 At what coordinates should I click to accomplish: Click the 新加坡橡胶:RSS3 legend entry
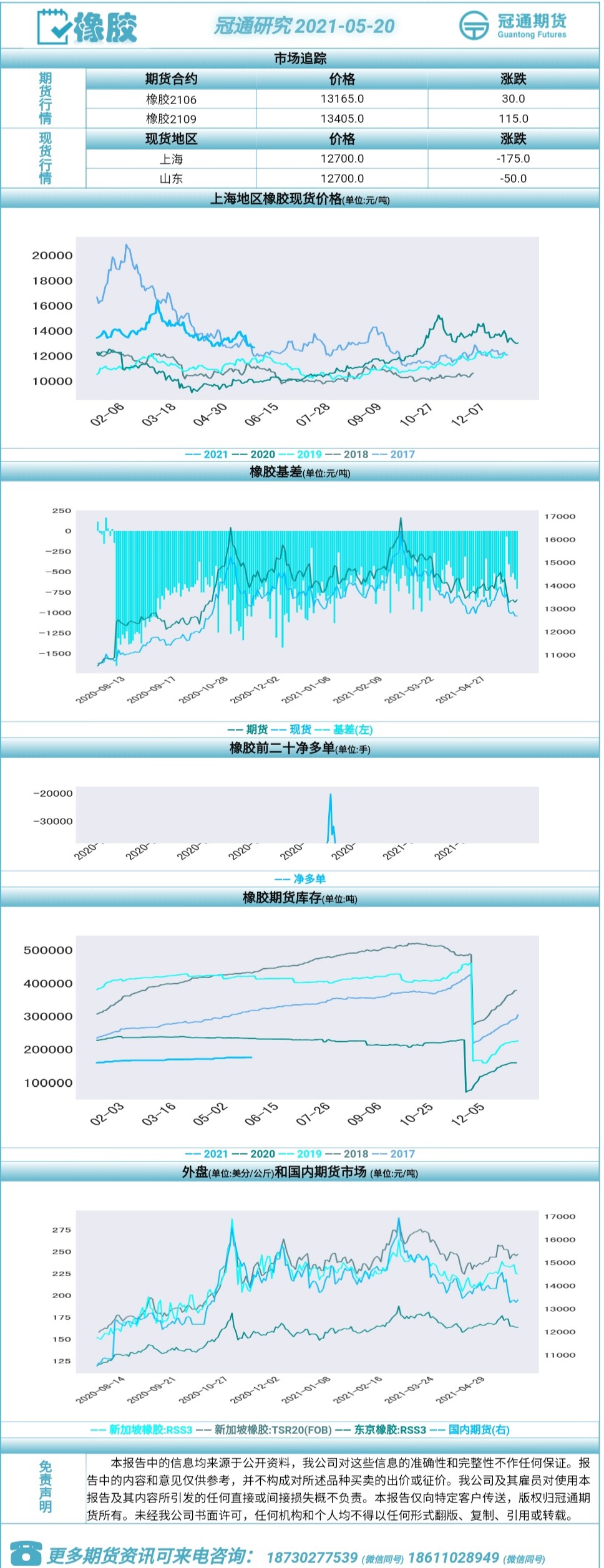142,1430
